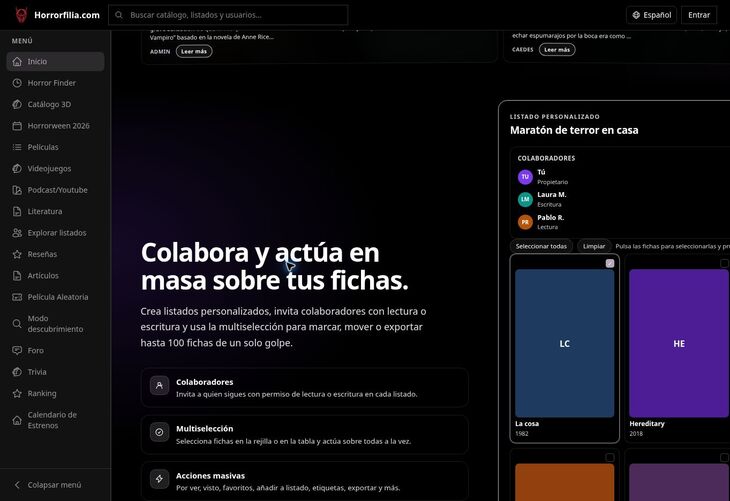Select the Hereditary purple poster card

679,343
